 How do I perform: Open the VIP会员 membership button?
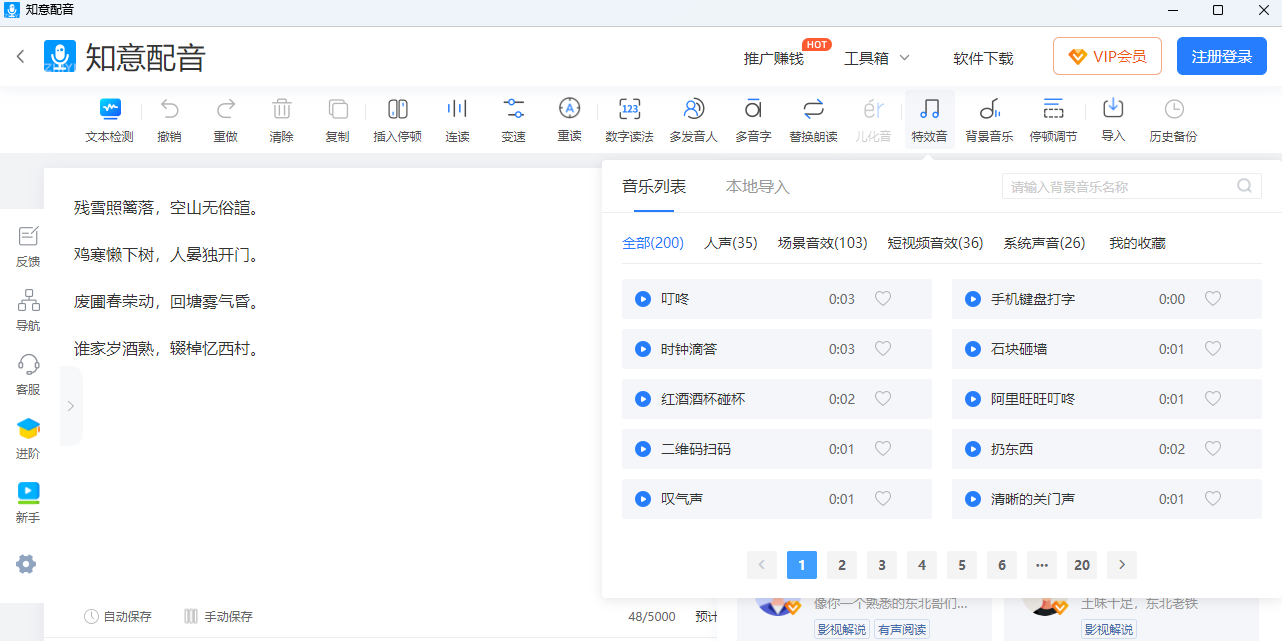coord(1107,57)
